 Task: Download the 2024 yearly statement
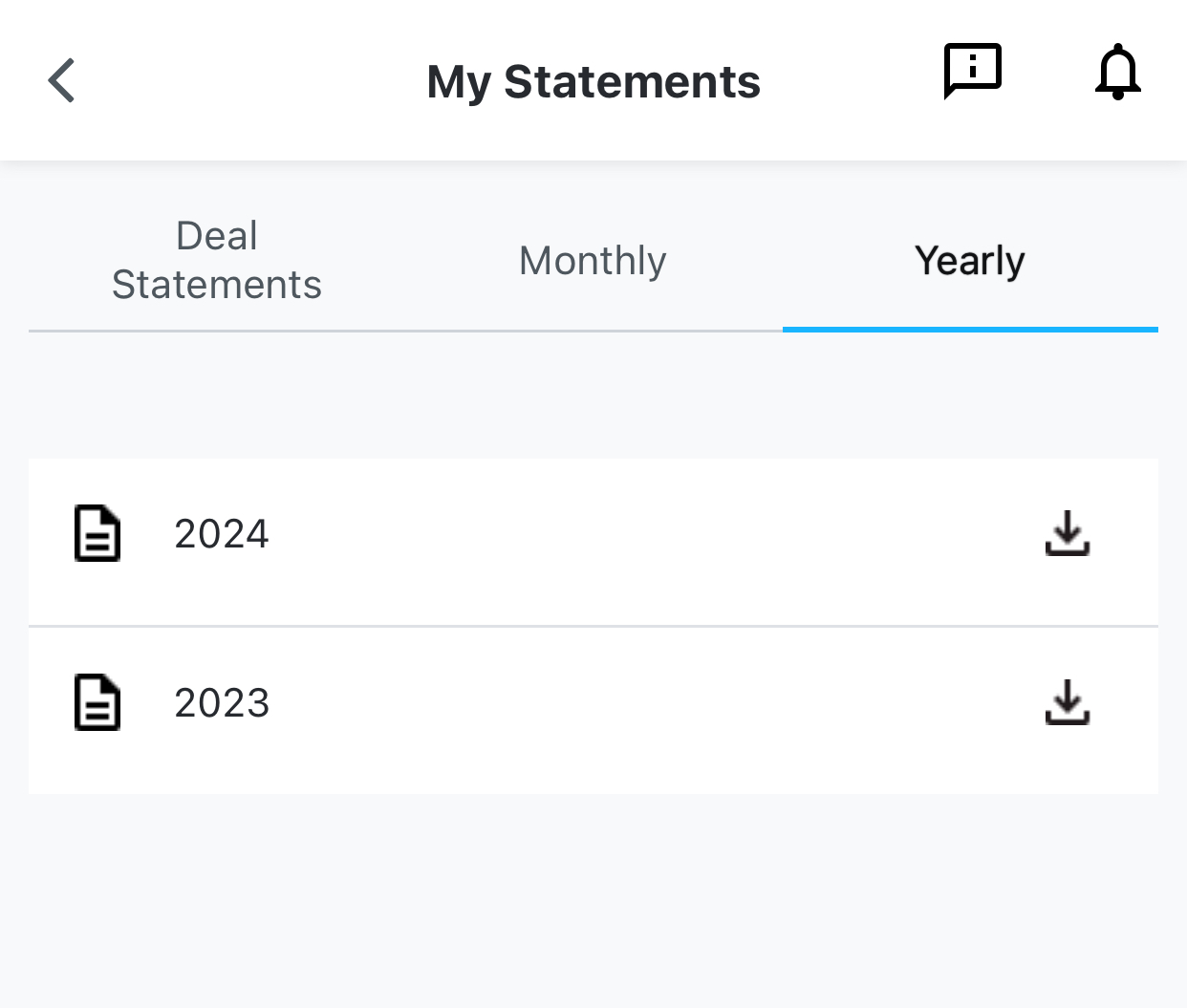coord(1067,533)
